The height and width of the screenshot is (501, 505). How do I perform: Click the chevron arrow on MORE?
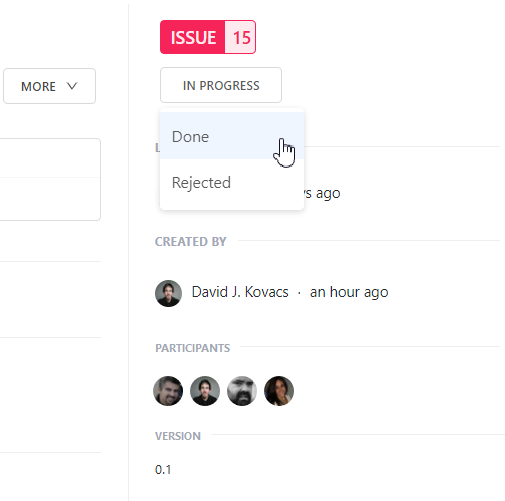72,86
